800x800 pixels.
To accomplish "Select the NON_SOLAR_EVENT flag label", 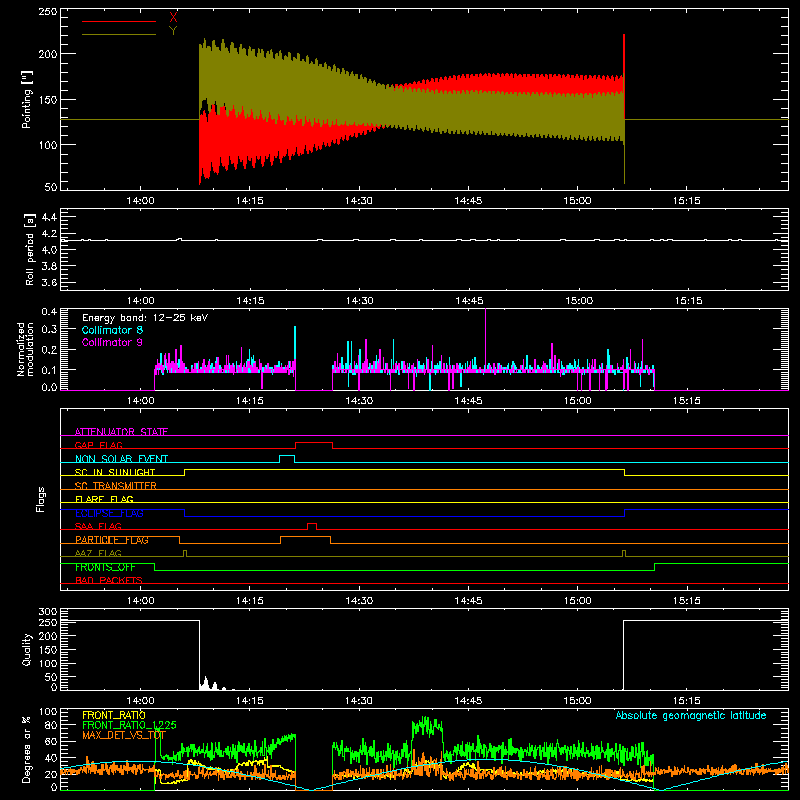I will (121, 459).
